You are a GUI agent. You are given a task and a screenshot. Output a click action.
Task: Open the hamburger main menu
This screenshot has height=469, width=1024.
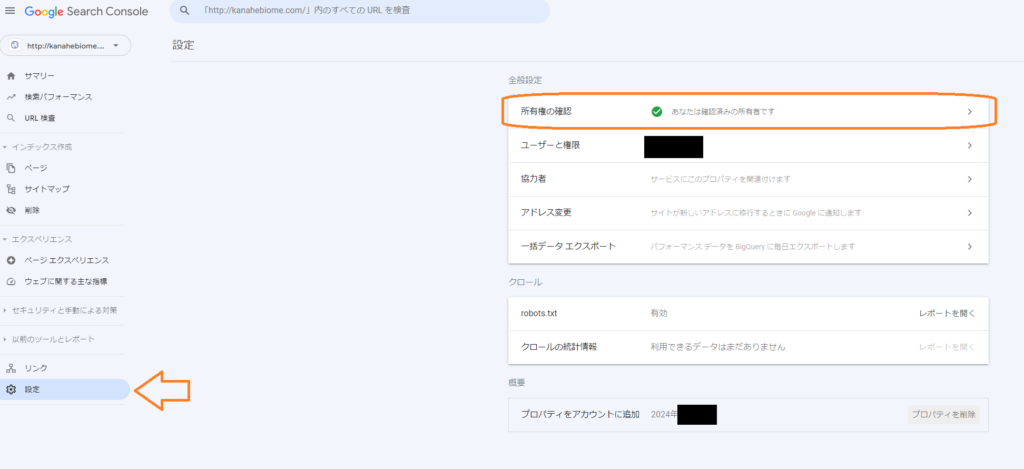coord(10,10)
